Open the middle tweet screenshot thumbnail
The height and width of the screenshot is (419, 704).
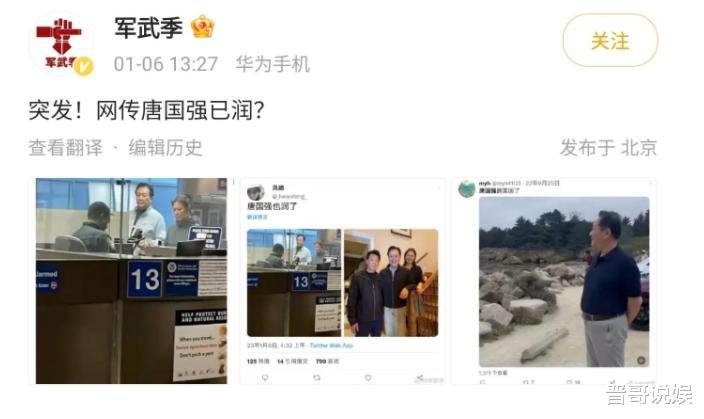click(342, 281)
